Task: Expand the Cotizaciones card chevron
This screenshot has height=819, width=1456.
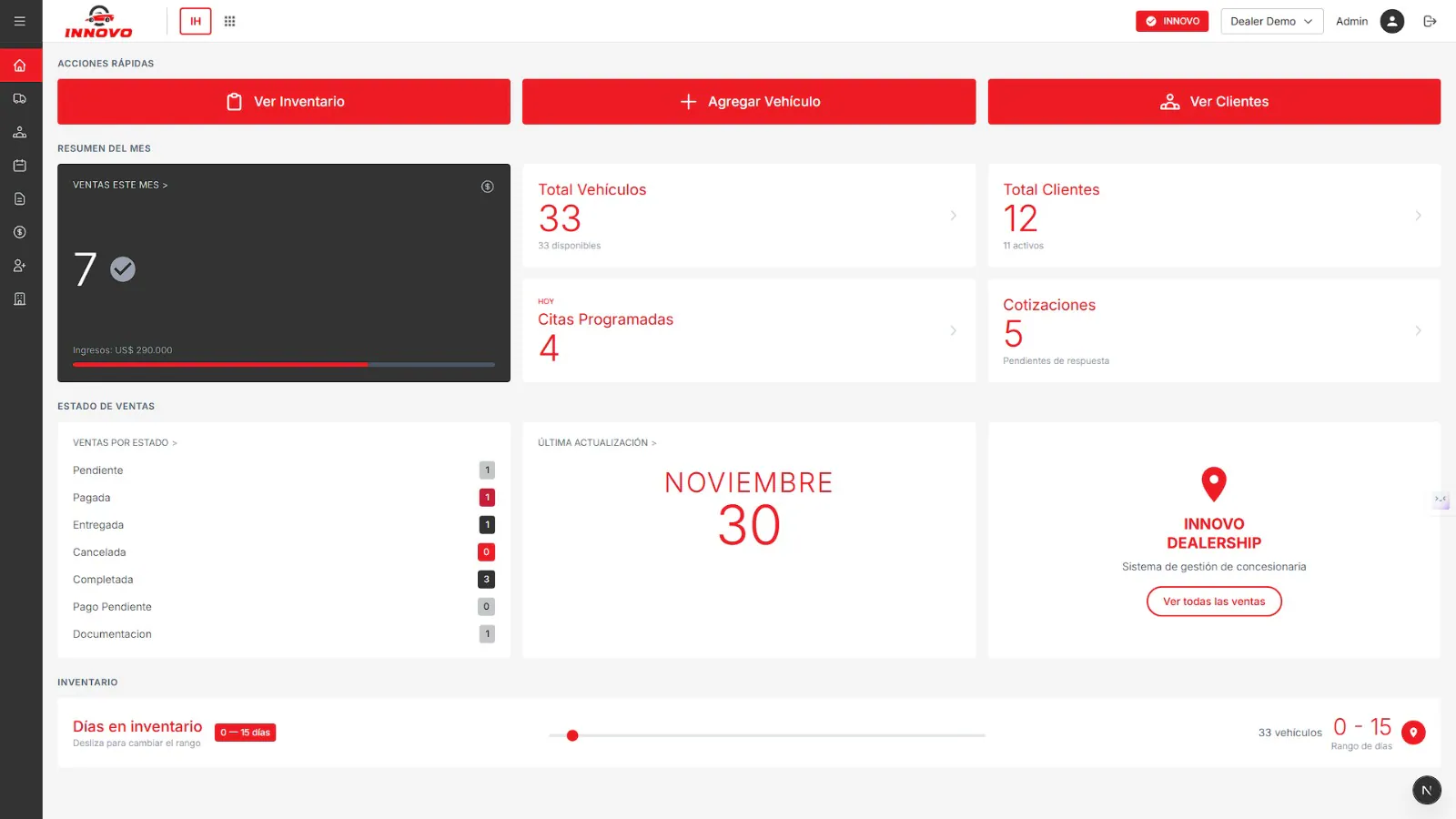Action: click(1417, 330)
